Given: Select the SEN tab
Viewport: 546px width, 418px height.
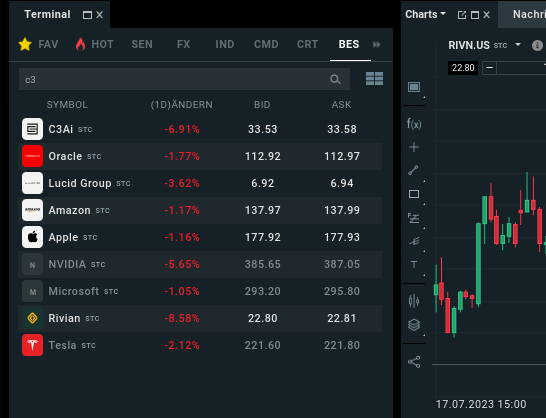Looking at the screenshot, I should tap(142, 44).
